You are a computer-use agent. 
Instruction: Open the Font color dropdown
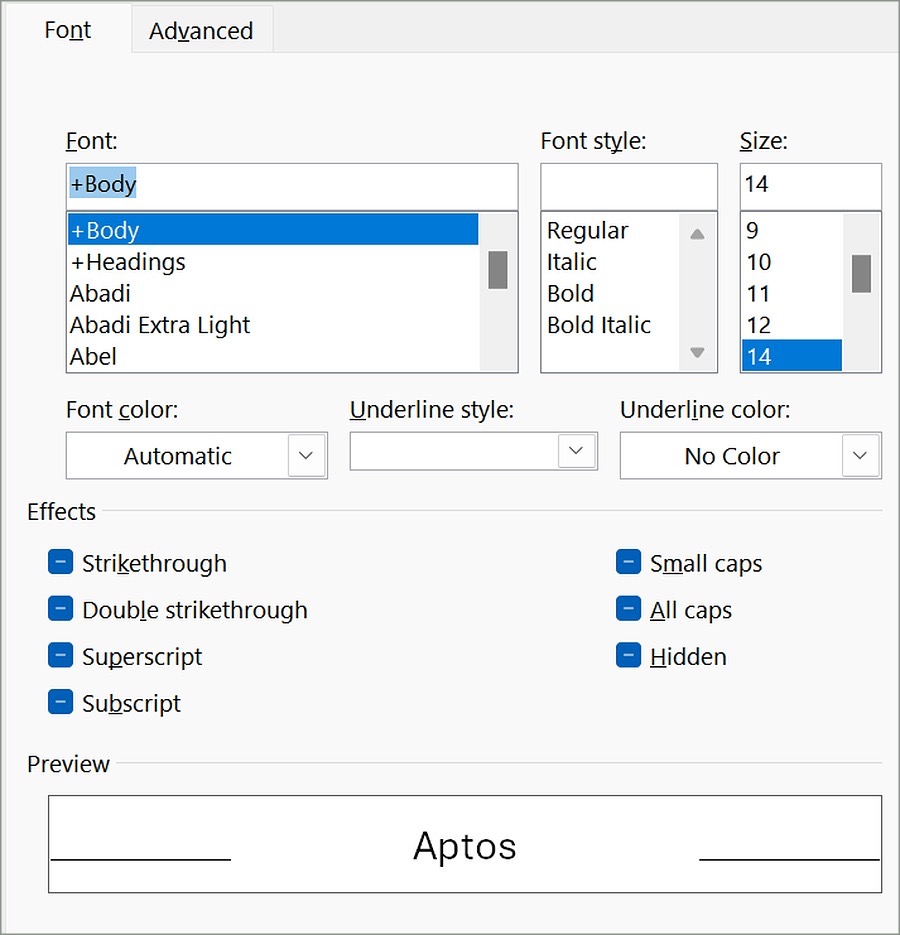(307, 456)
